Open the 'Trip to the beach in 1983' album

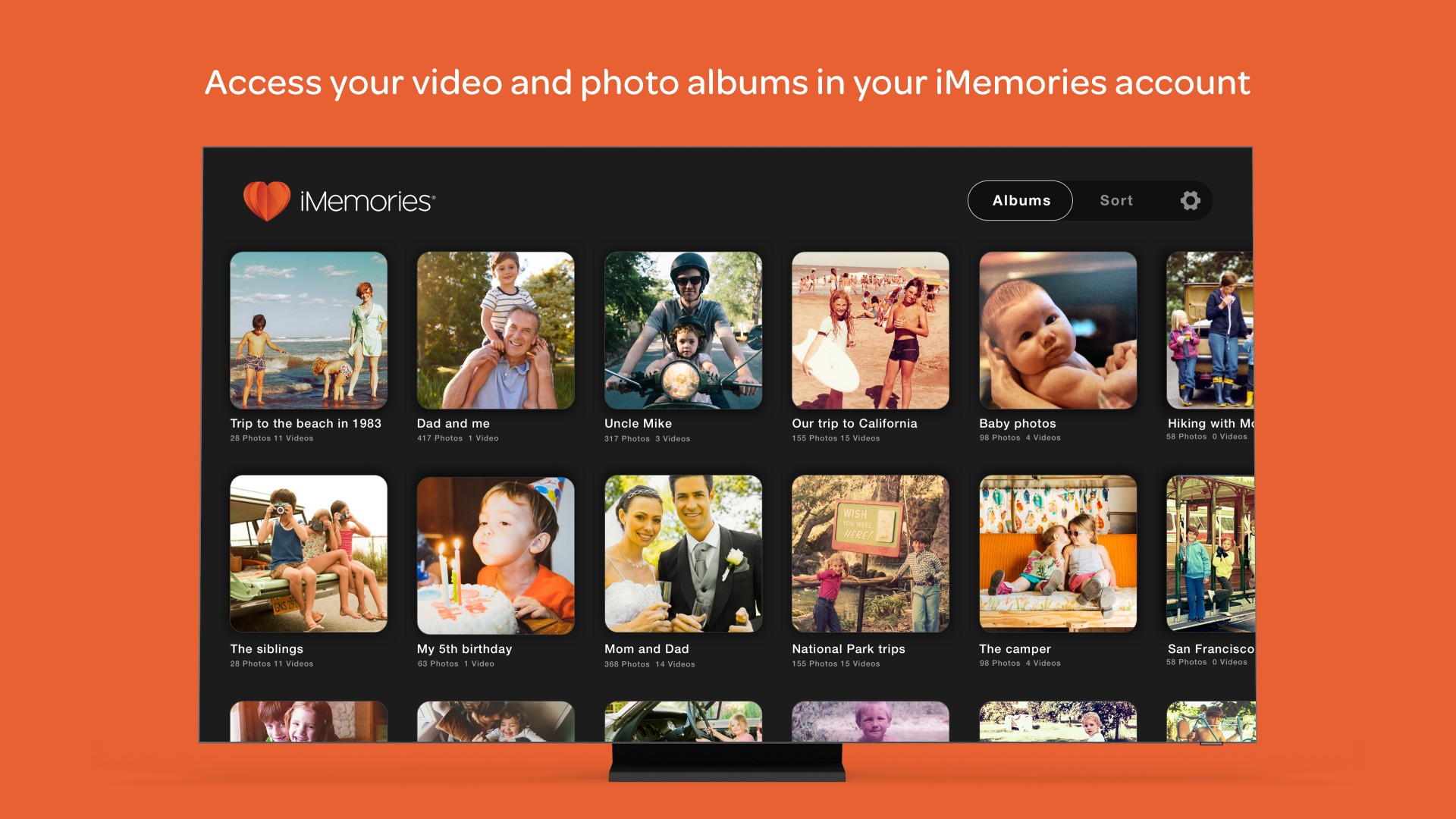click(308, 331)
